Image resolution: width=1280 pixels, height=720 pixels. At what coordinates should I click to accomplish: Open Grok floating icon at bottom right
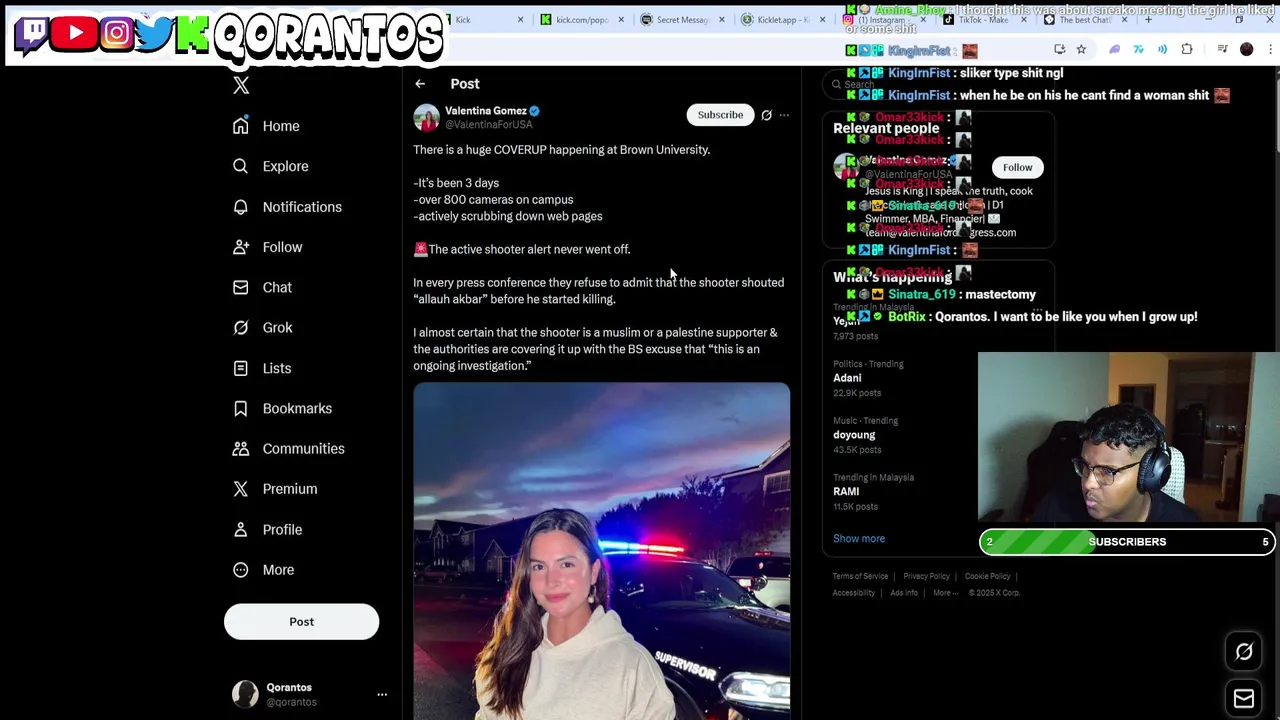[1244, 652]
